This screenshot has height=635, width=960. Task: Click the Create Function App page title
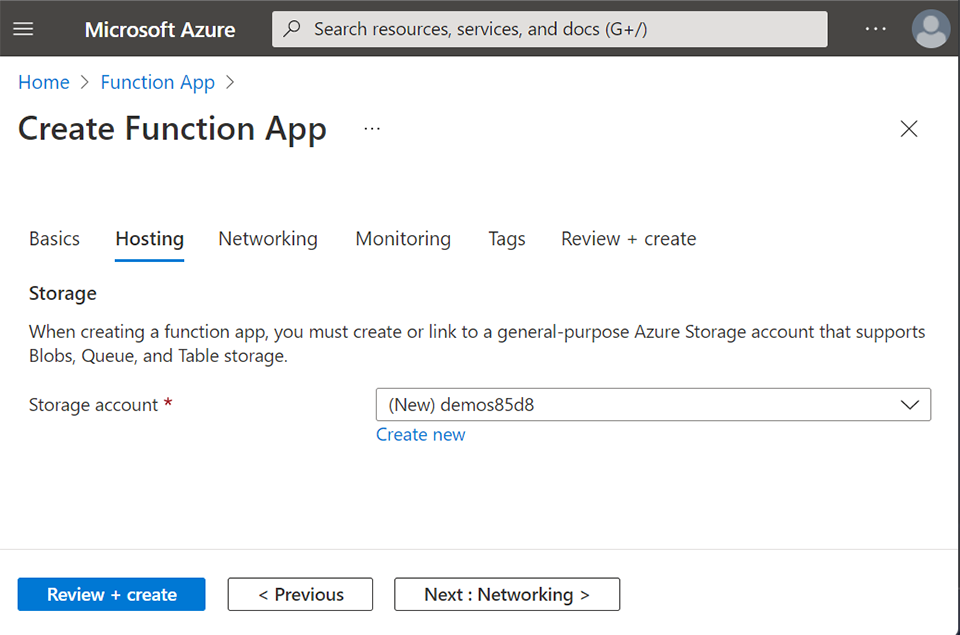tap(172, 129)
